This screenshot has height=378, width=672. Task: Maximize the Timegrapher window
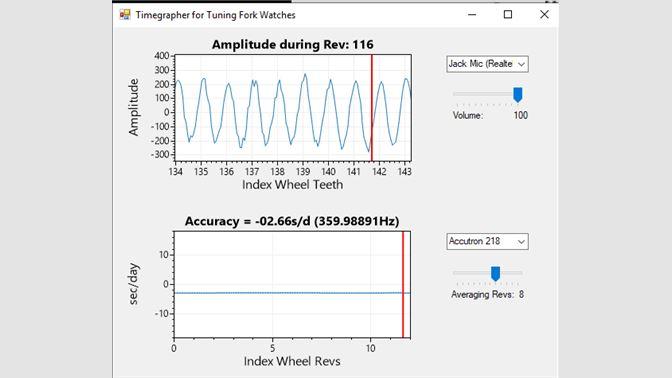(508, 15)
